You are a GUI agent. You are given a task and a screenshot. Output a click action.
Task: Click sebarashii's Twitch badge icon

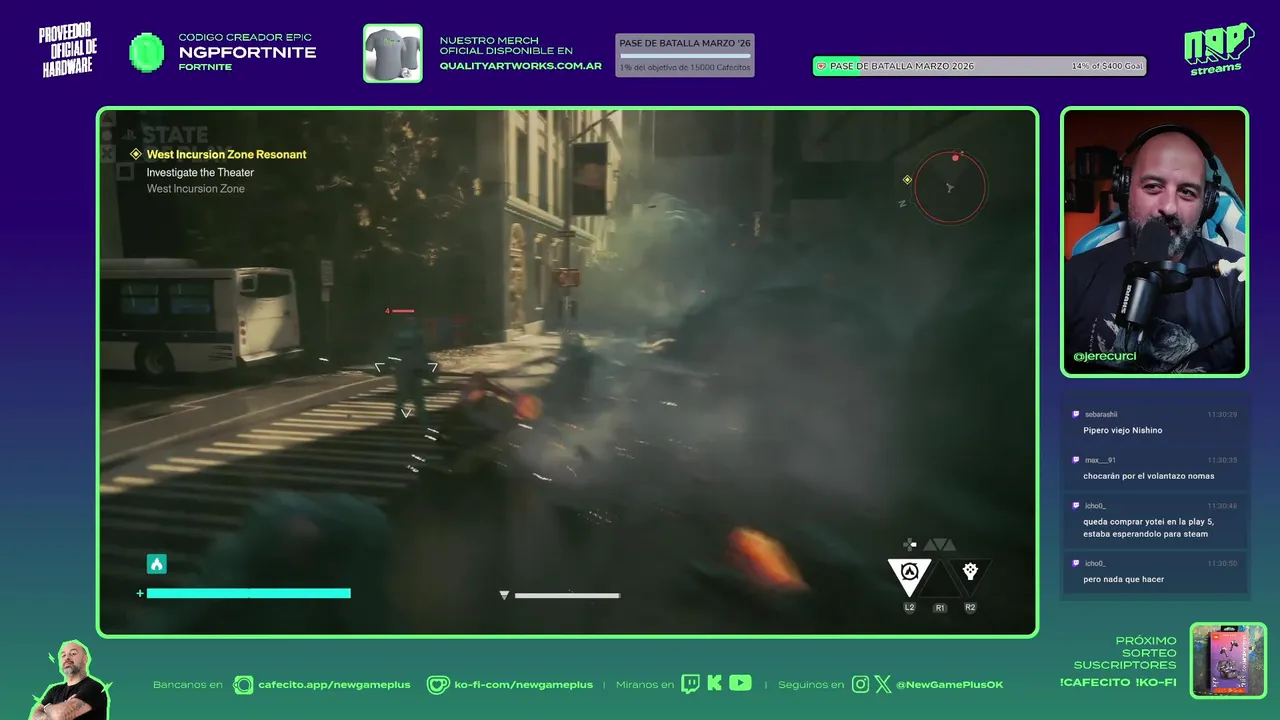[1076, 414]
